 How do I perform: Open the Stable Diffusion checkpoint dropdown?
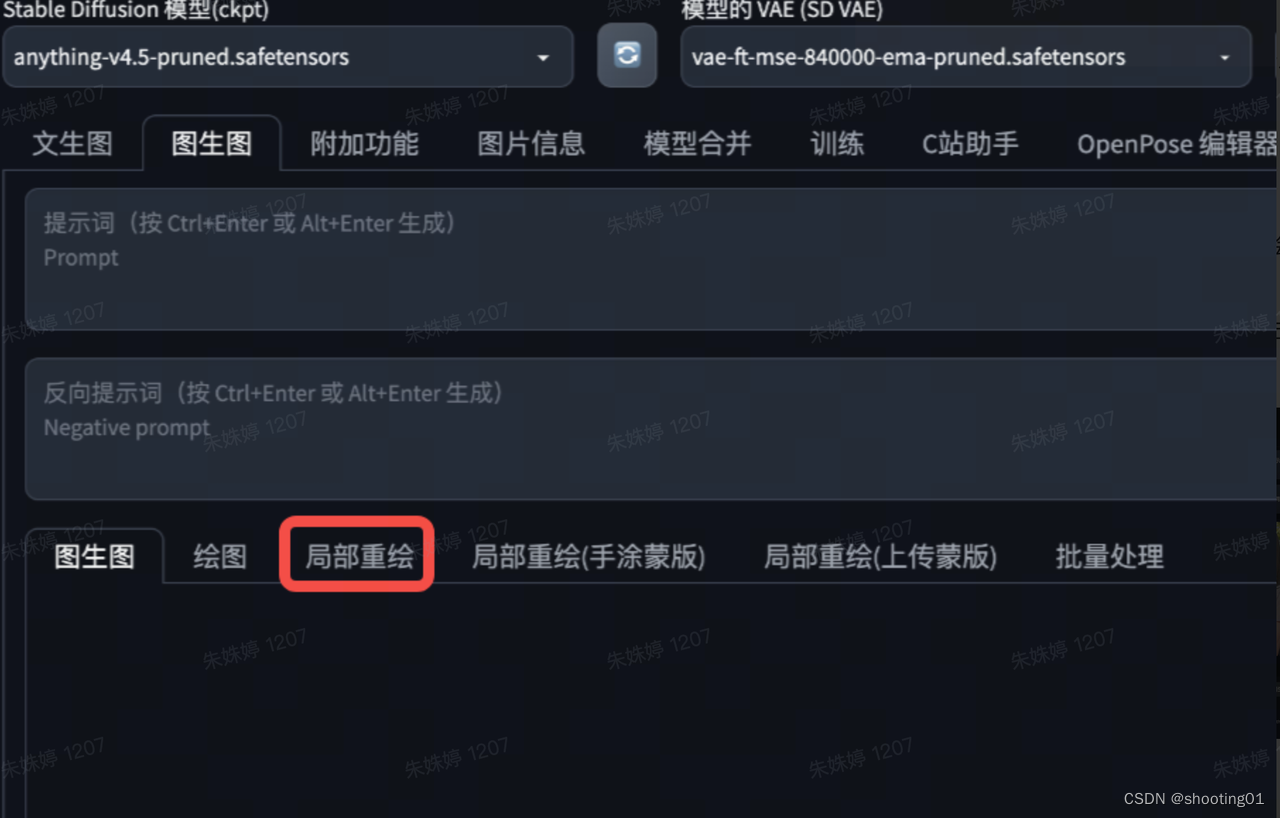[288, 57]
